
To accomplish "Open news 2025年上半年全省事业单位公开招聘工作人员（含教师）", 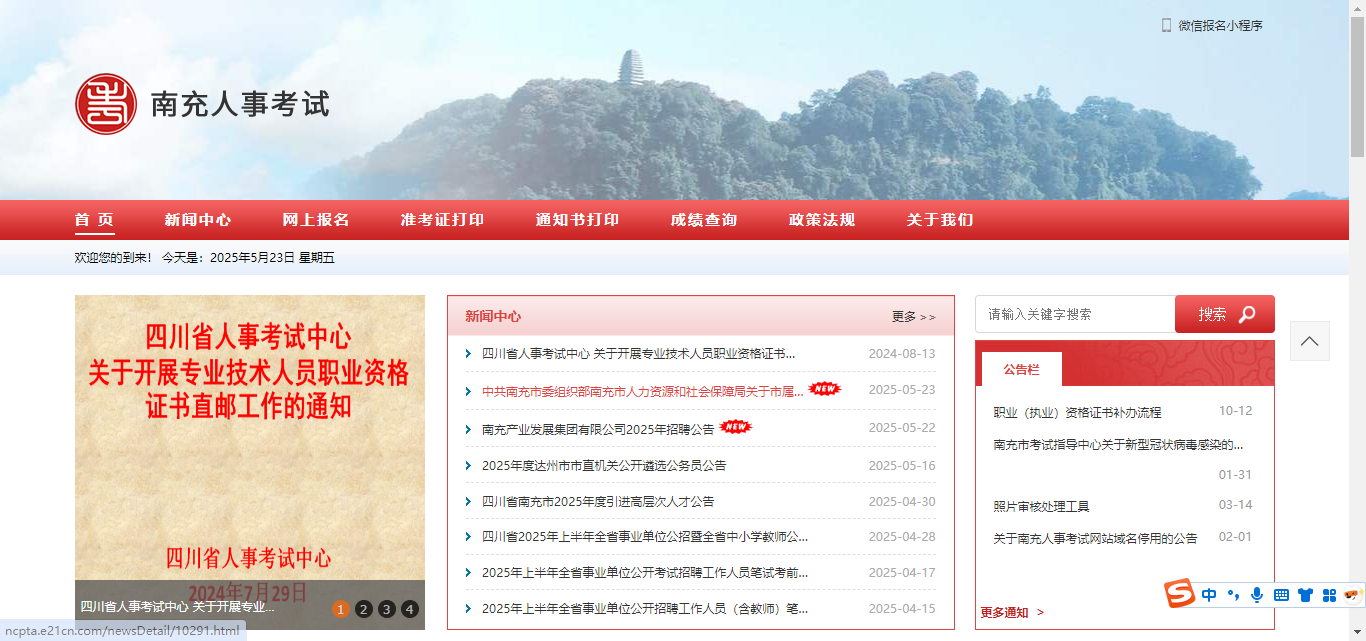I will (645, 608).
